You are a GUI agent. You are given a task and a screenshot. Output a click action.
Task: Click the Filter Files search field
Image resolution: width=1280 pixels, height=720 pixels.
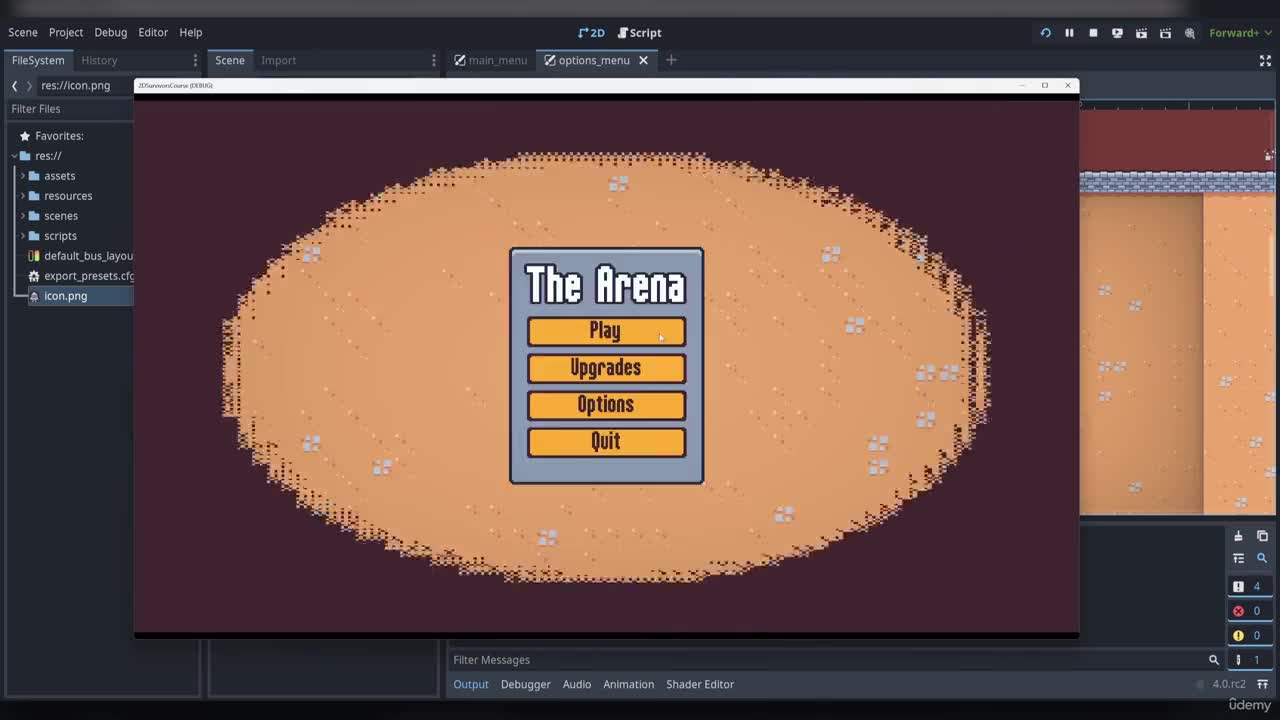tap(70, 109)
